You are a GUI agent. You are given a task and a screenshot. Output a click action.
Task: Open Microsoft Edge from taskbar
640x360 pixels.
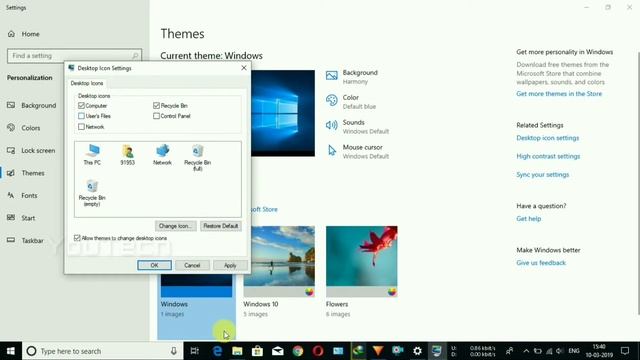click(217, 351)
